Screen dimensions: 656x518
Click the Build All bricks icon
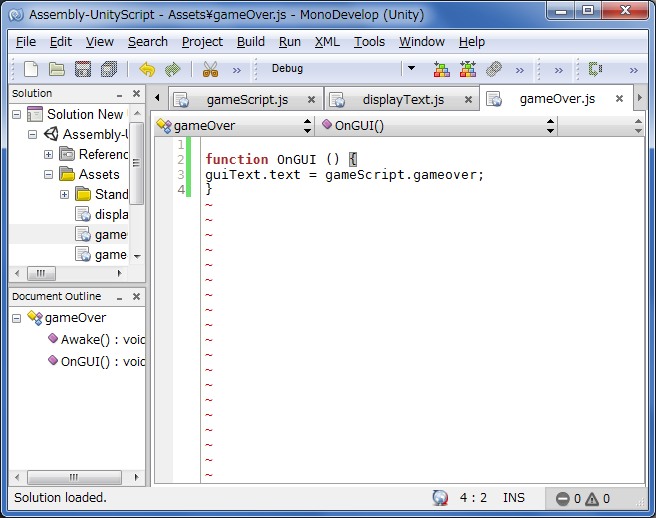pos(441,69)
